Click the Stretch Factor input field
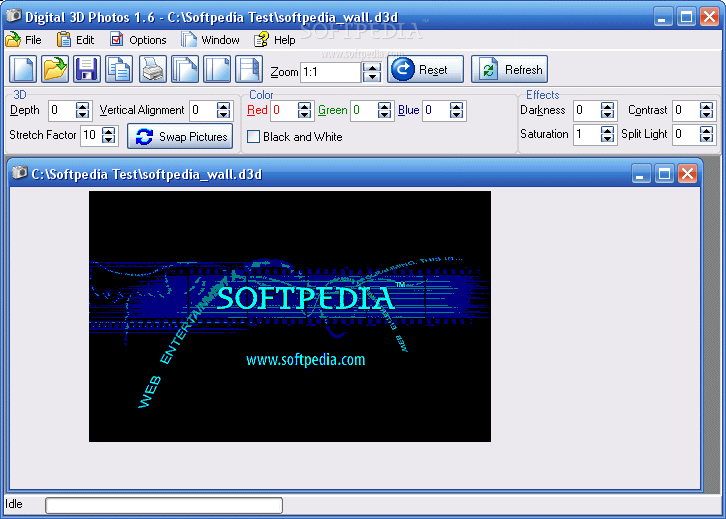 (91, 135)
